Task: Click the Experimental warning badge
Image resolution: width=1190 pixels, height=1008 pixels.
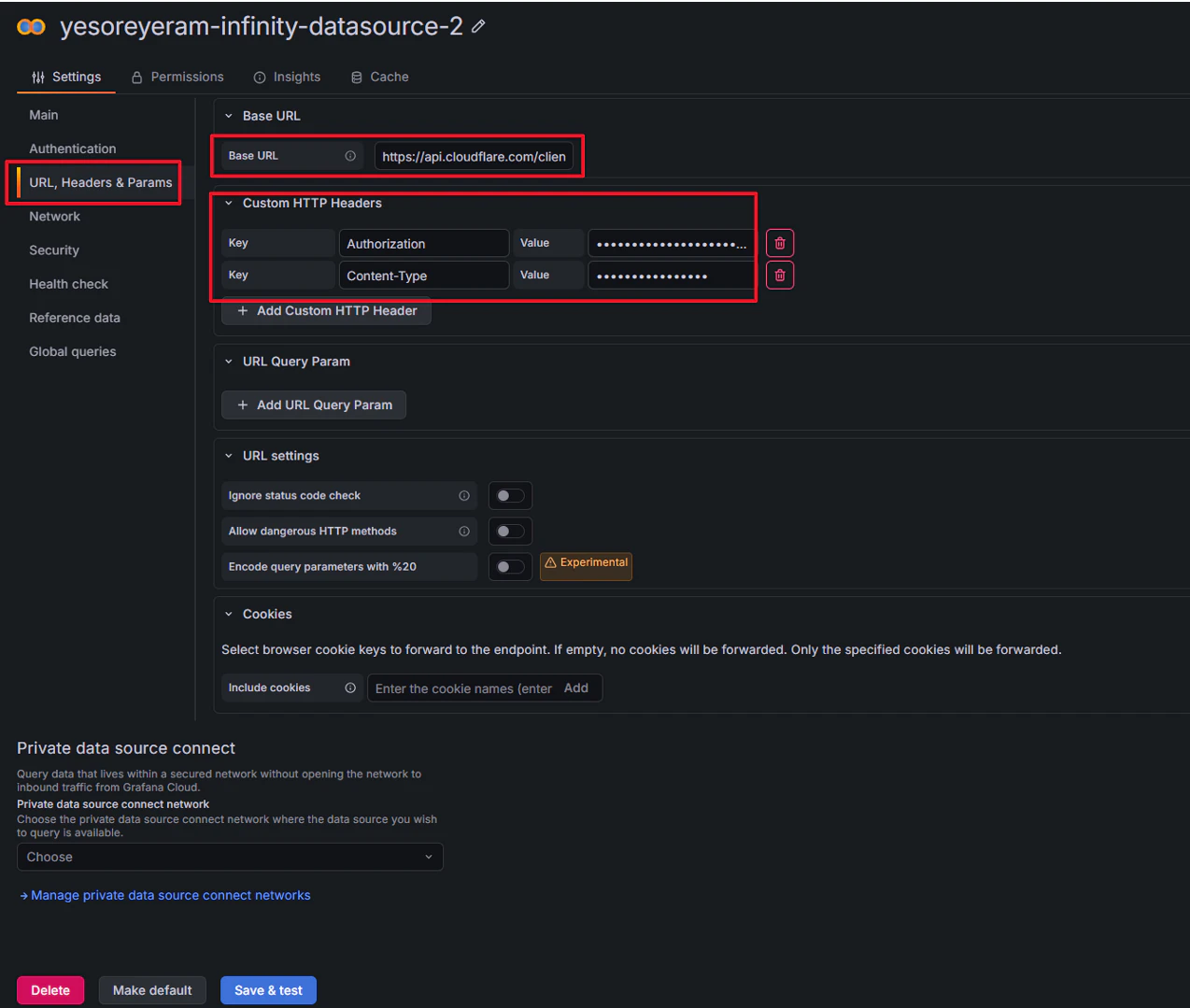Action: (586, 566)
